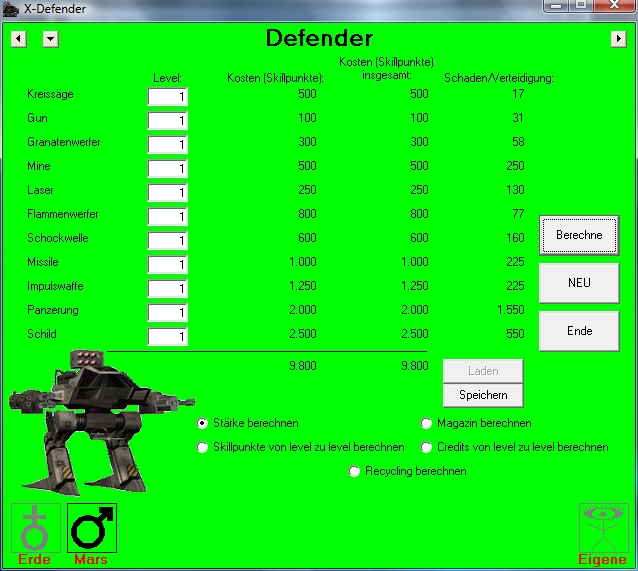Click the Schaden/Verteidigung column header
Screen dimensions: 638x571
499,78
